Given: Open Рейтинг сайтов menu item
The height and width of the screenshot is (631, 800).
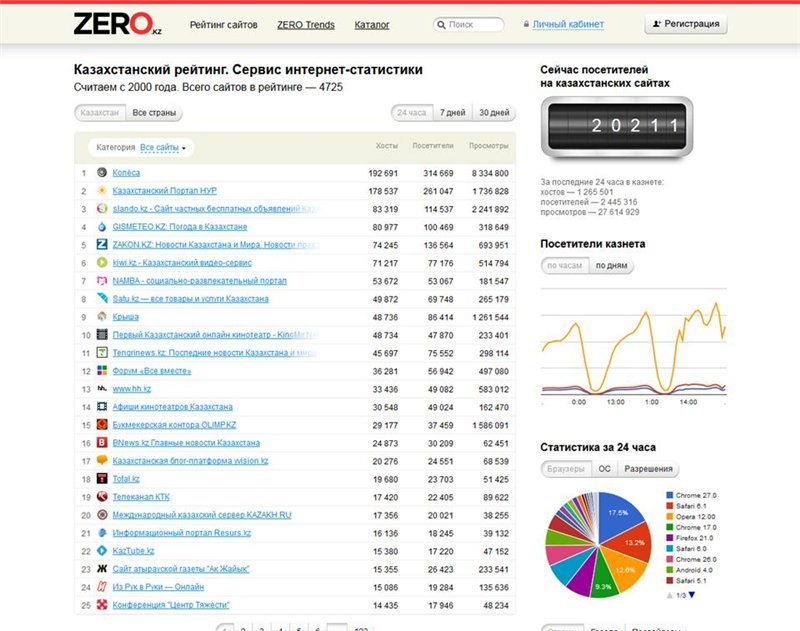Looking at the screenshot, I should pyautogui.click(x=223, y=24).
